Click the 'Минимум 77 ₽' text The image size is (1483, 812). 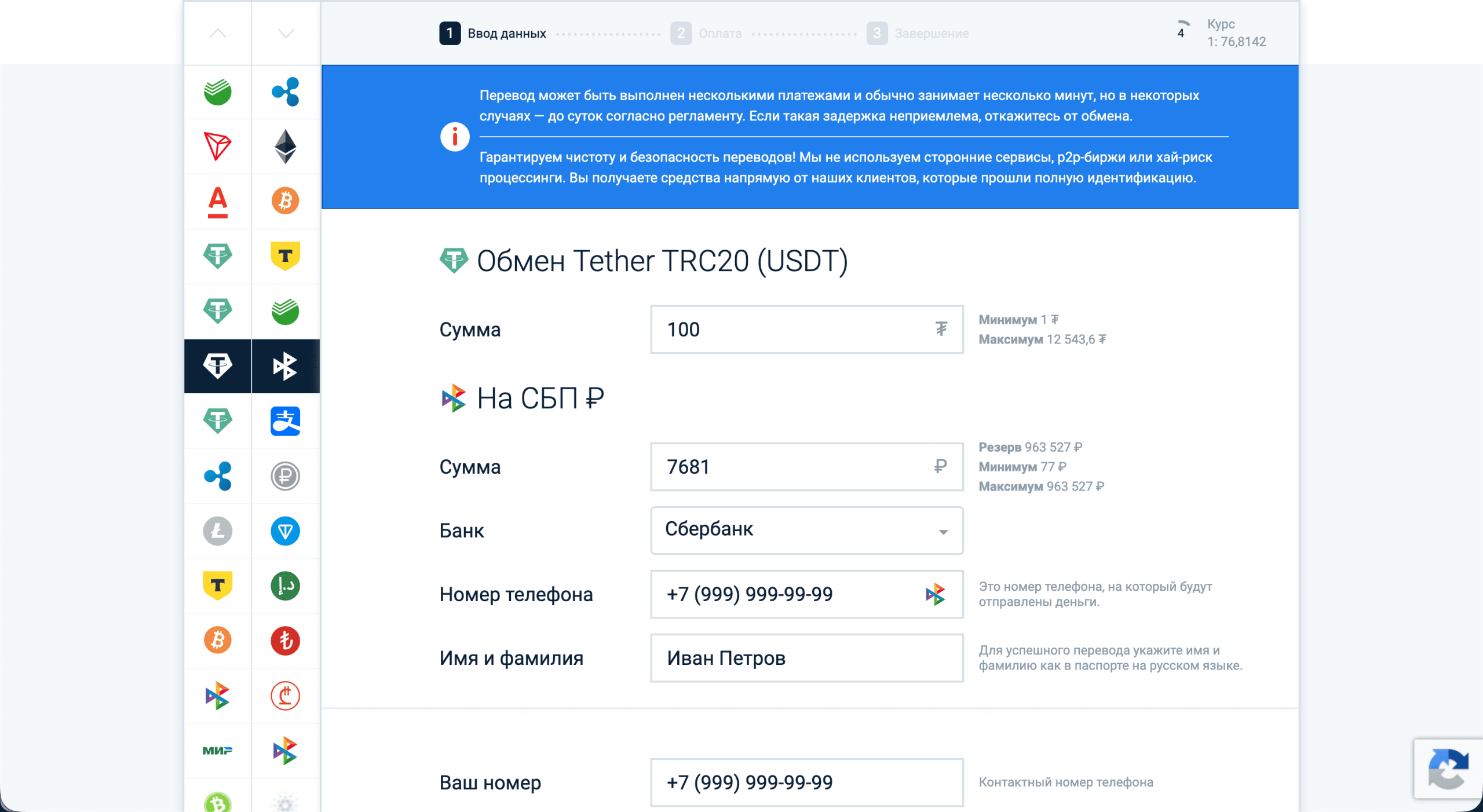[x=1022, y=467]
